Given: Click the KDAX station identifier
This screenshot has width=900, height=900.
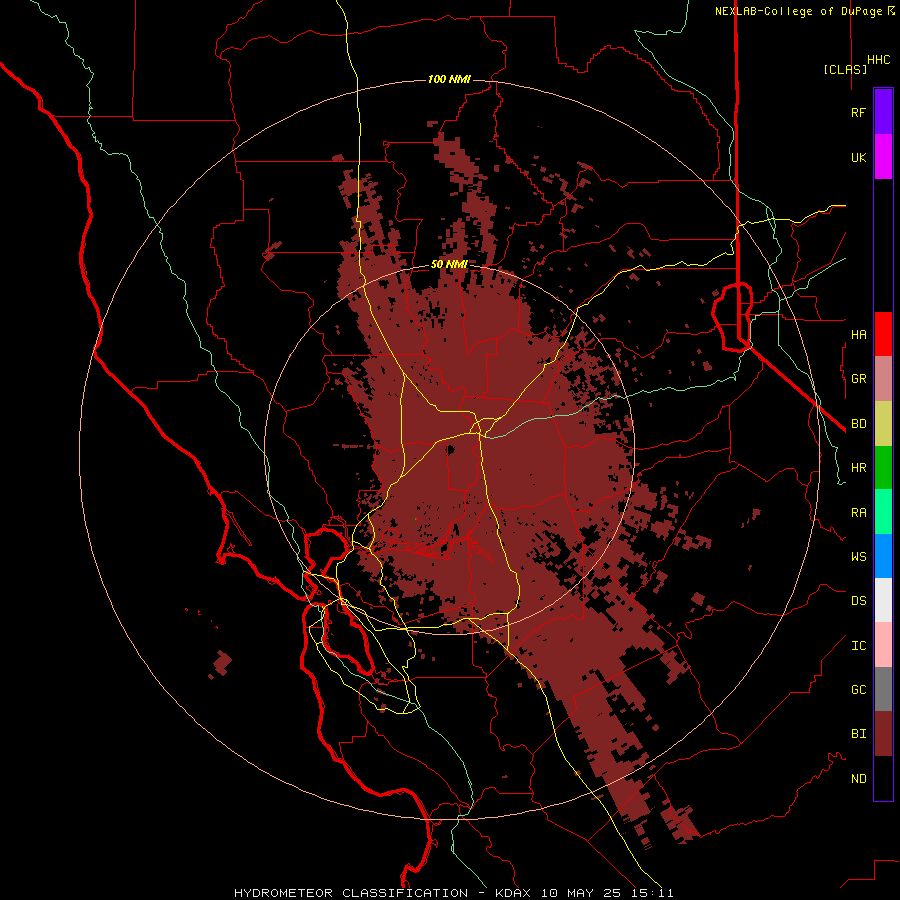Looking at the screenshot, I should 513,893.
